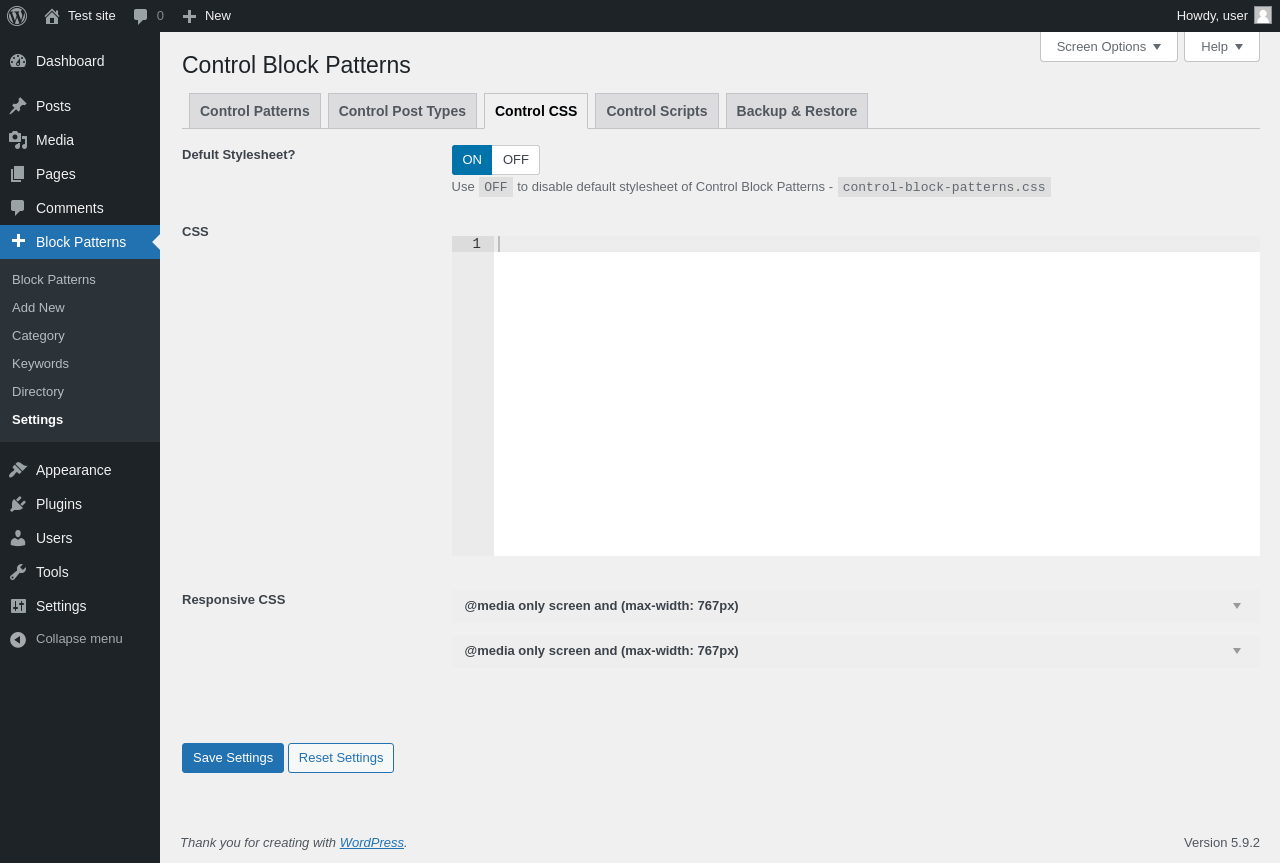
Task: Open the Screen Options dropdown
Action: point(1108,47)
